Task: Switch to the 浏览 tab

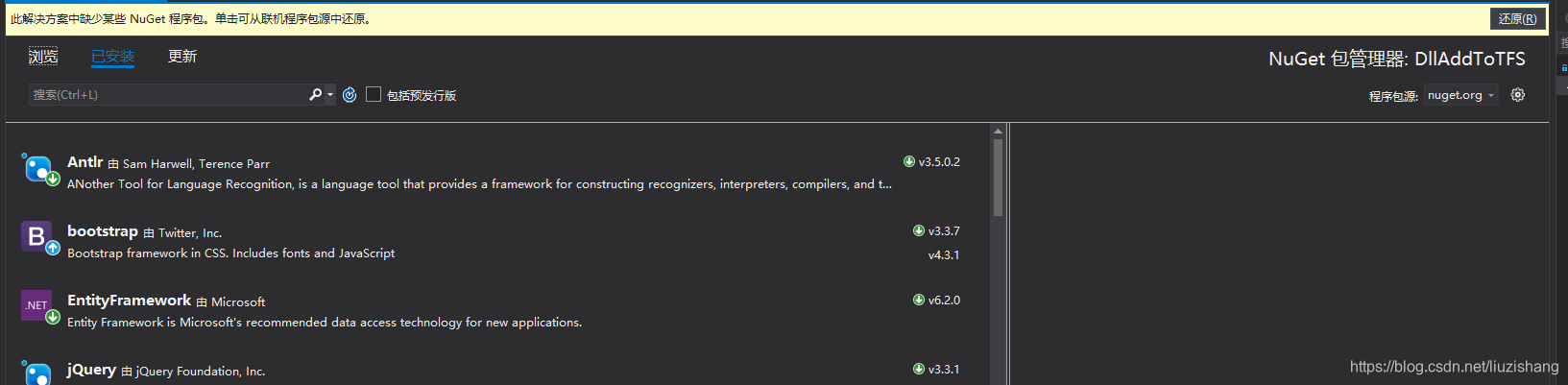Action: [x=43, y=57]
